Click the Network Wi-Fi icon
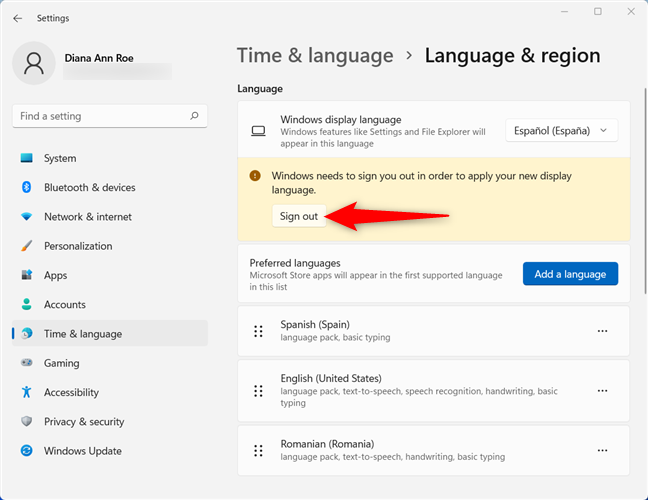 click(x=26, y=217)
